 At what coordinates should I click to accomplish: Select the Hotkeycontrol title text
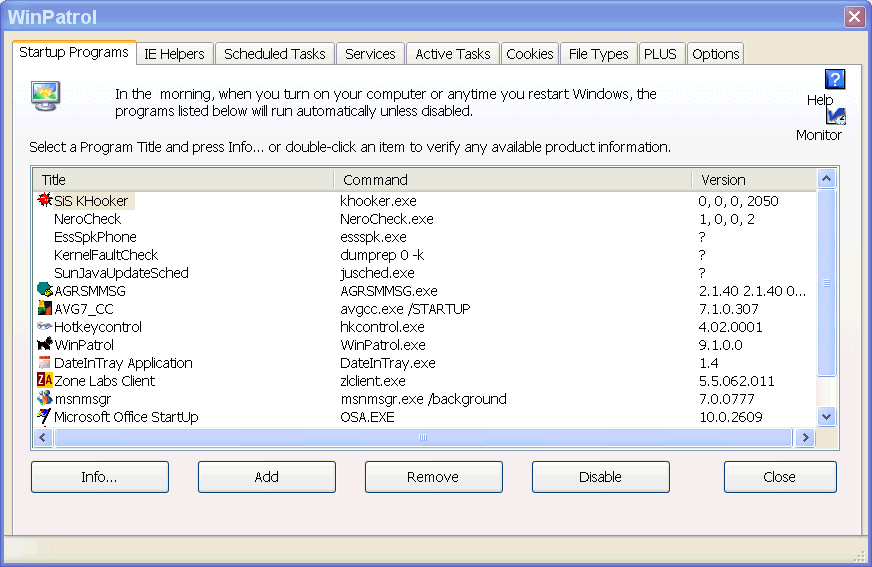98,327
